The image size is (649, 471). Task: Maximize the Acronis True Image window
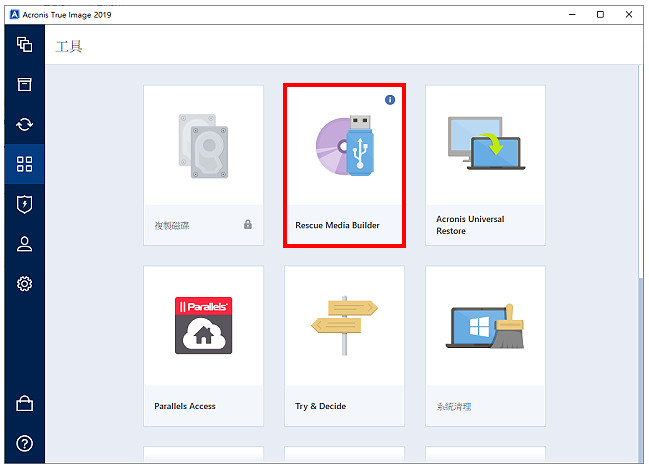(600, 14)
